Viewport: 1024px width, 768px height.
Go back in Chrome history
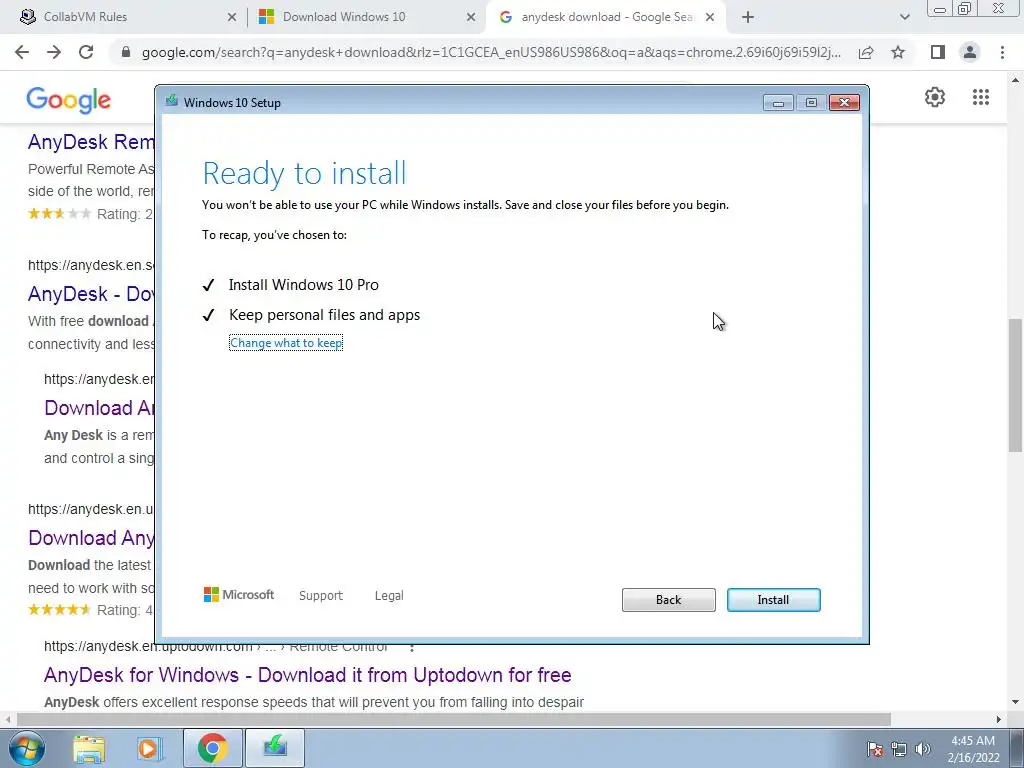click(x=22, y=52)
